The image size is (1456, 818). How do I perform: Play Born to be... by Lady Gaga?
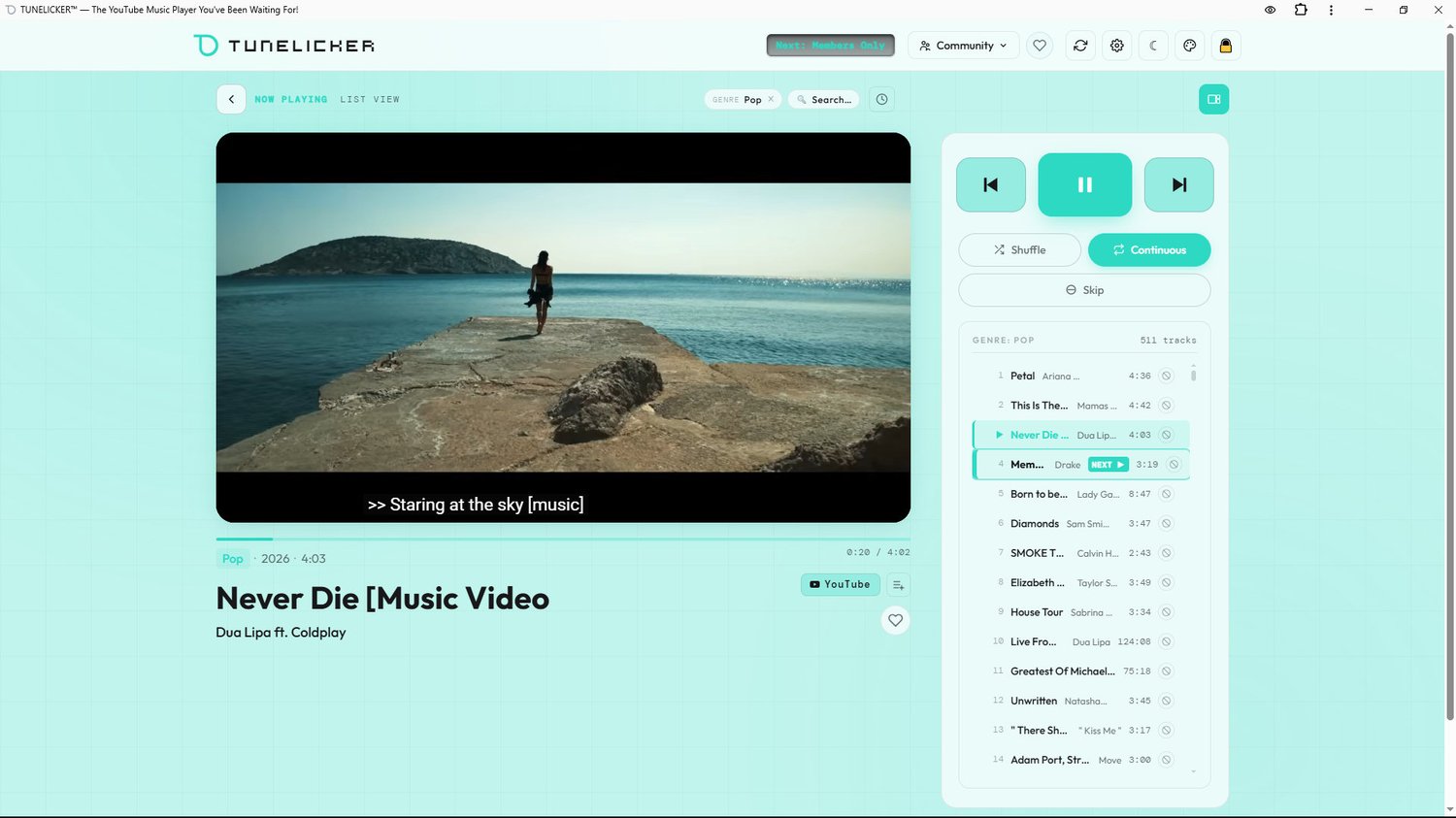[x=1079, y=494]
